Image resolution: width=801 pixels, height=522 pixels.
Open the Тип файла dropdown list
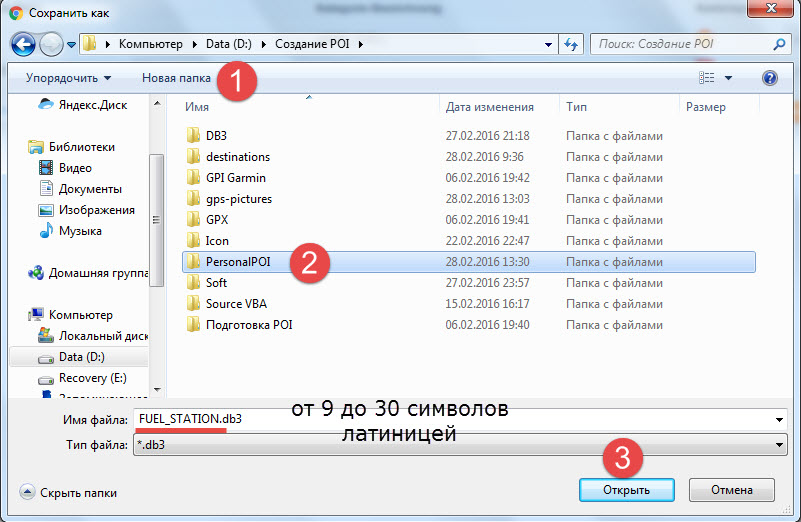click(460, 446)
